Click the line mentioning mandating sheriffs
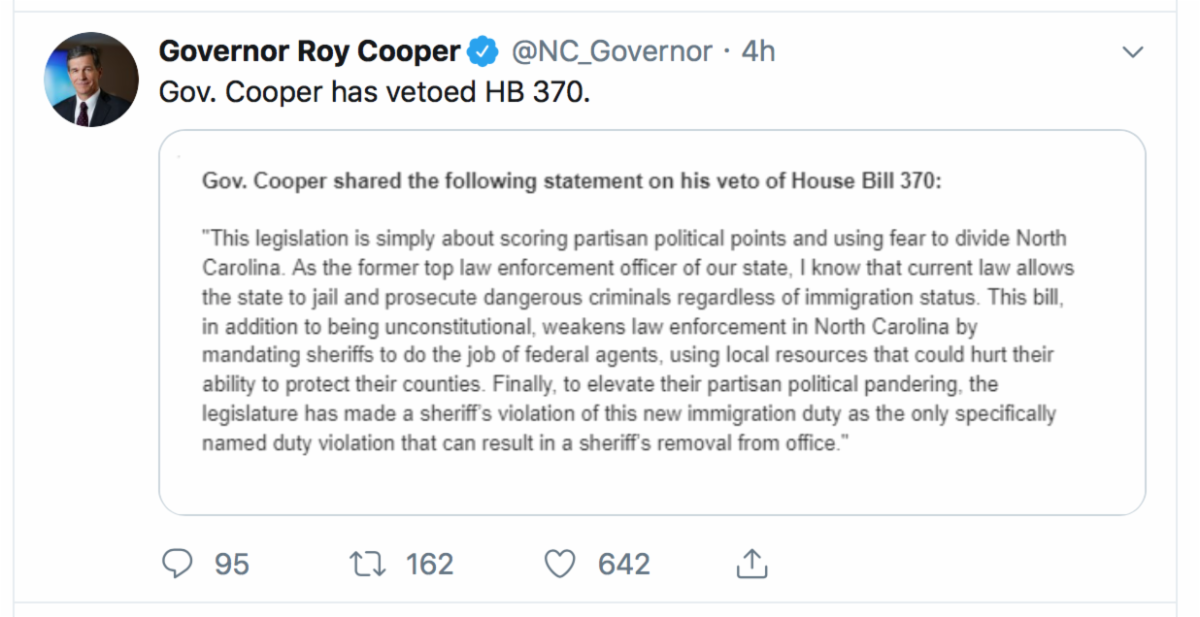The width and height of the screenshot is (1200, 617). point(628,355)
